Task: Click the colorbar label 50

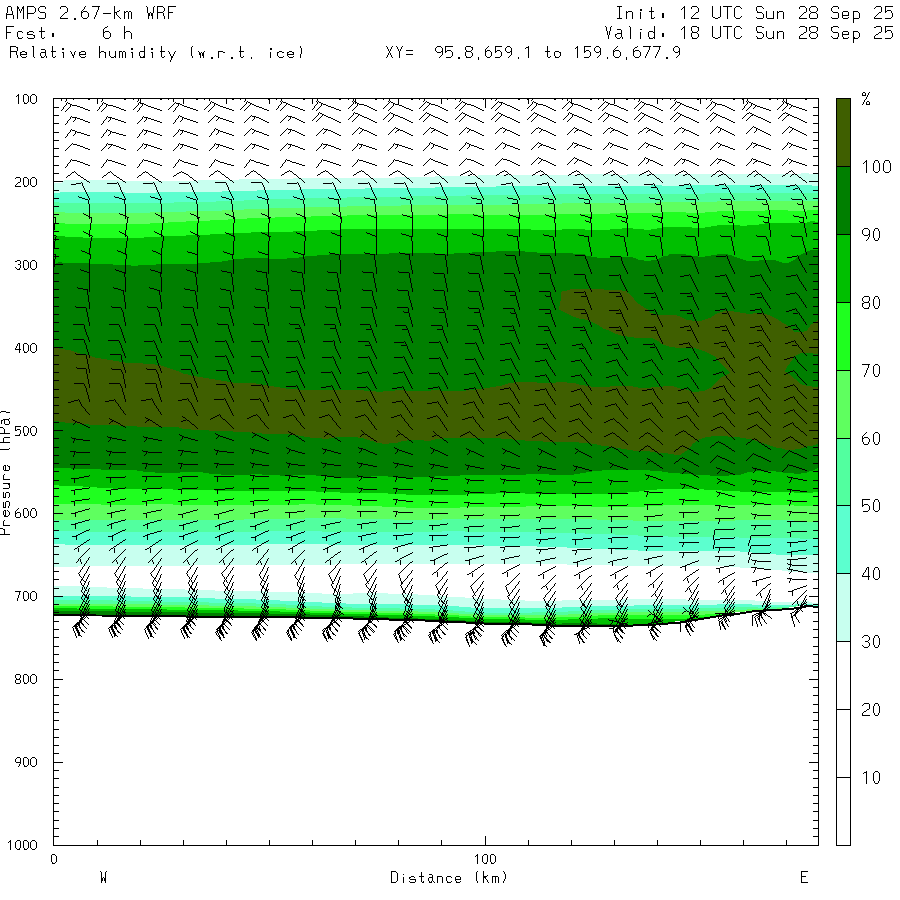Action: [871, 506]
